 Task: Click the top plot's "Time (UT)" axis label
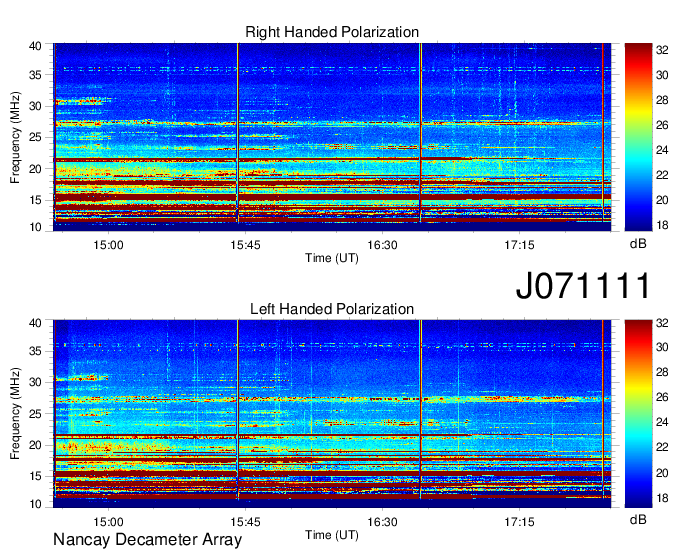332,258
